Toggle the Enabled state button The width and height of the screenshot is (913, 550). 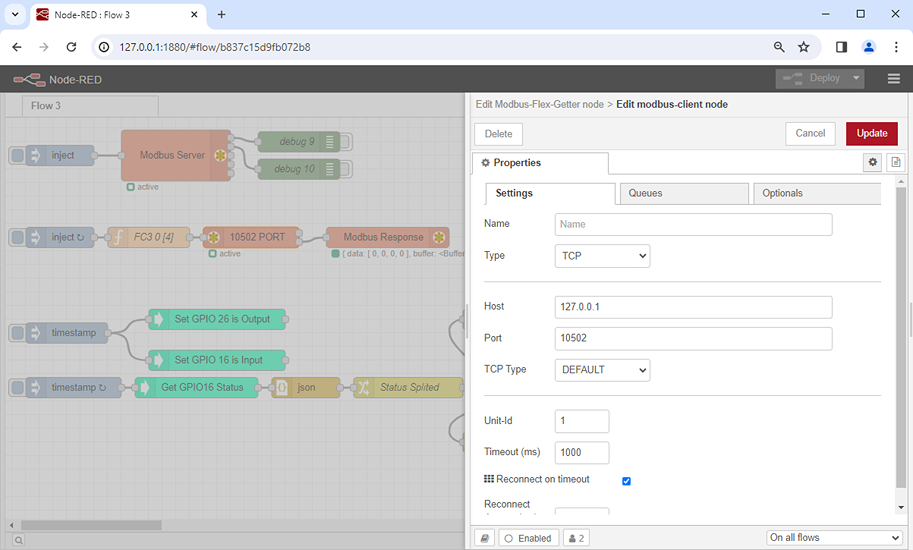coord(528,538)
